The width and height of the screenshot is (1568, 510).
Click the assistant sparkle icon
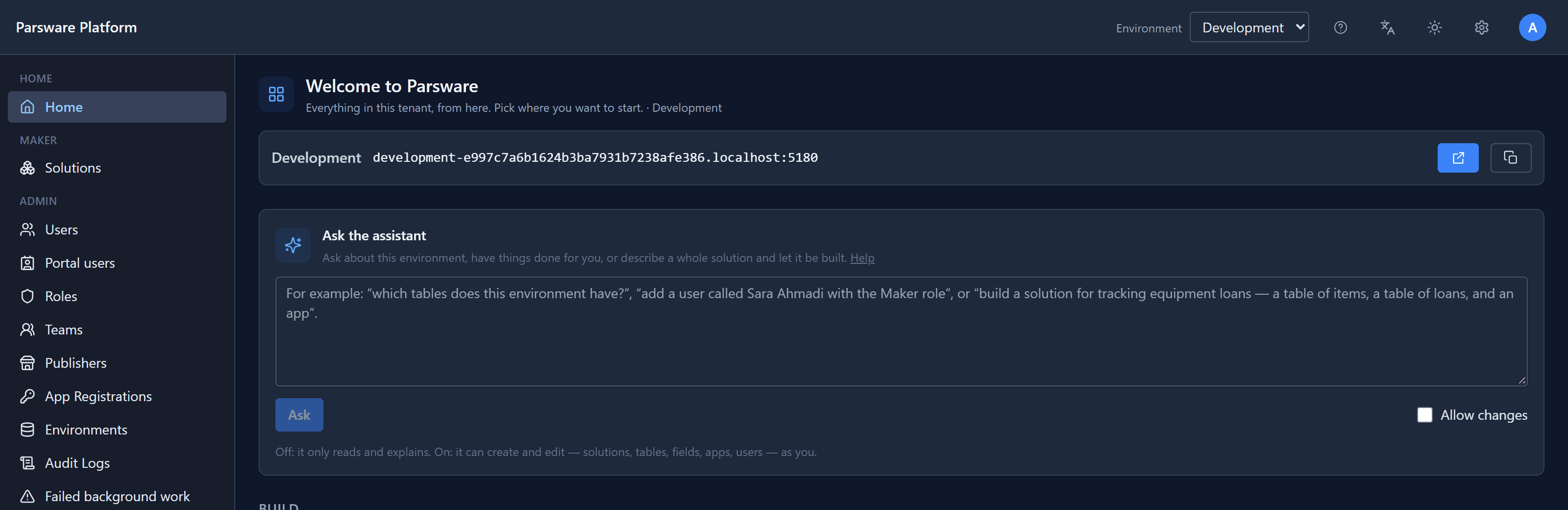pyautogui.click(x=293, y=245)
